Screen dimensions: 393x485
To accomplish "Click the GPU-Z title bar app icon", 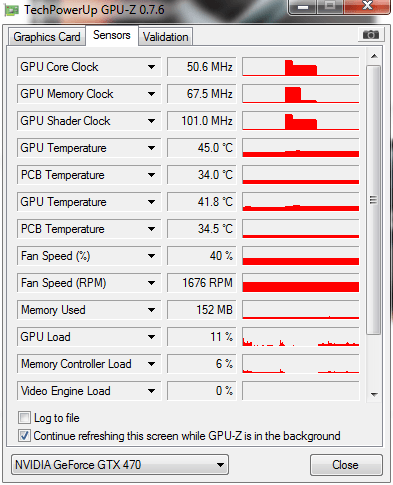I will tap(11, 10).
